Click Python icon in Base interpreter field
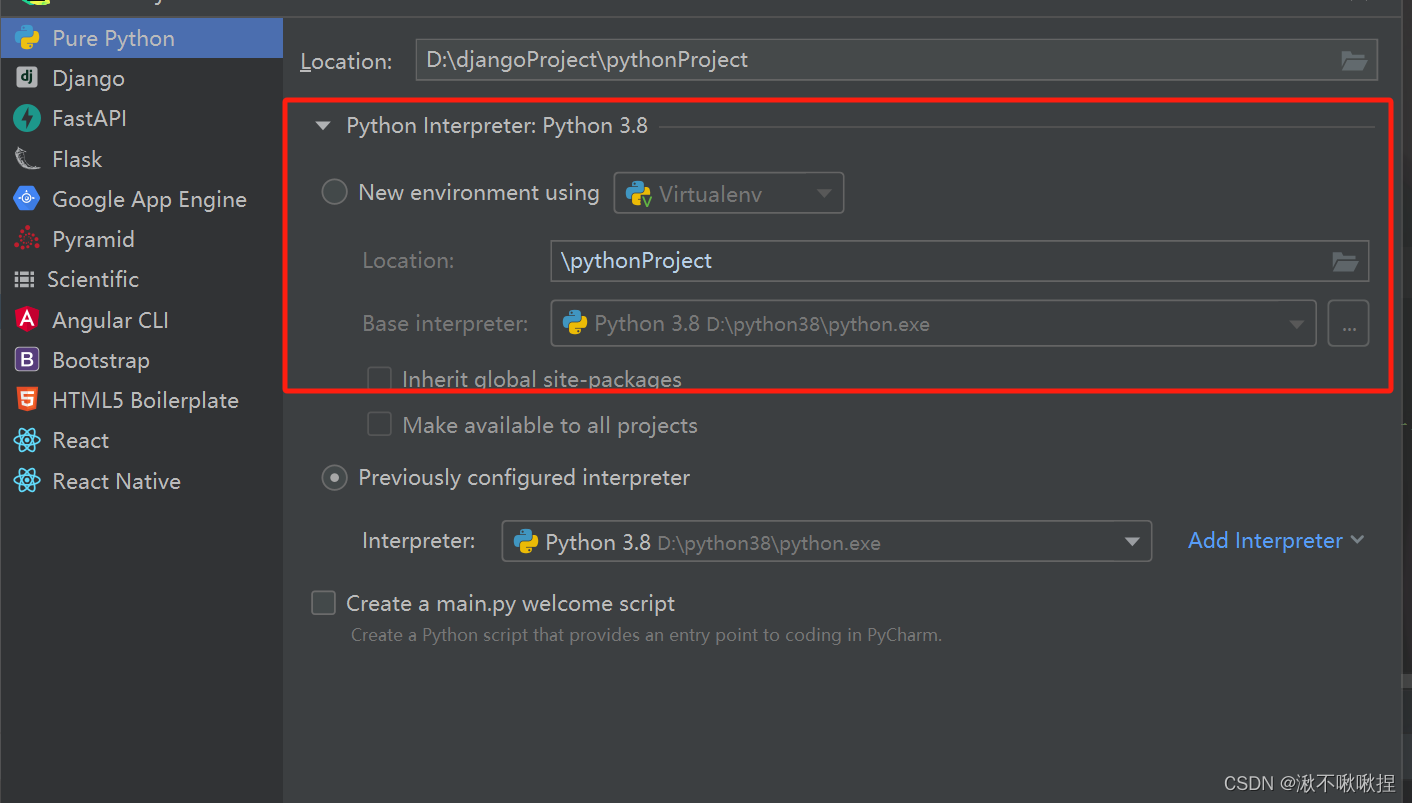1412x803 pixels. pyautogui.click(x=575, y=323)
